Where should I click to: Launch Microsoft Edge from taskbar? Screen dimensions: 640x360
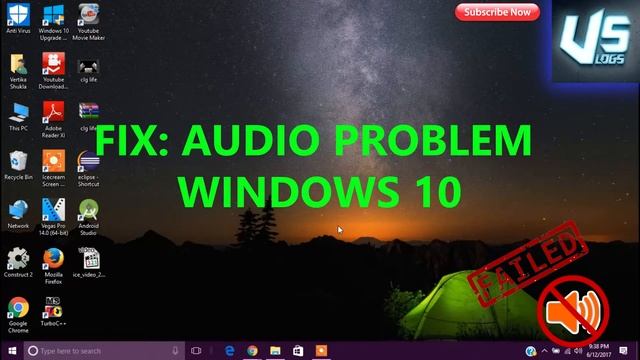coord(230,351)
